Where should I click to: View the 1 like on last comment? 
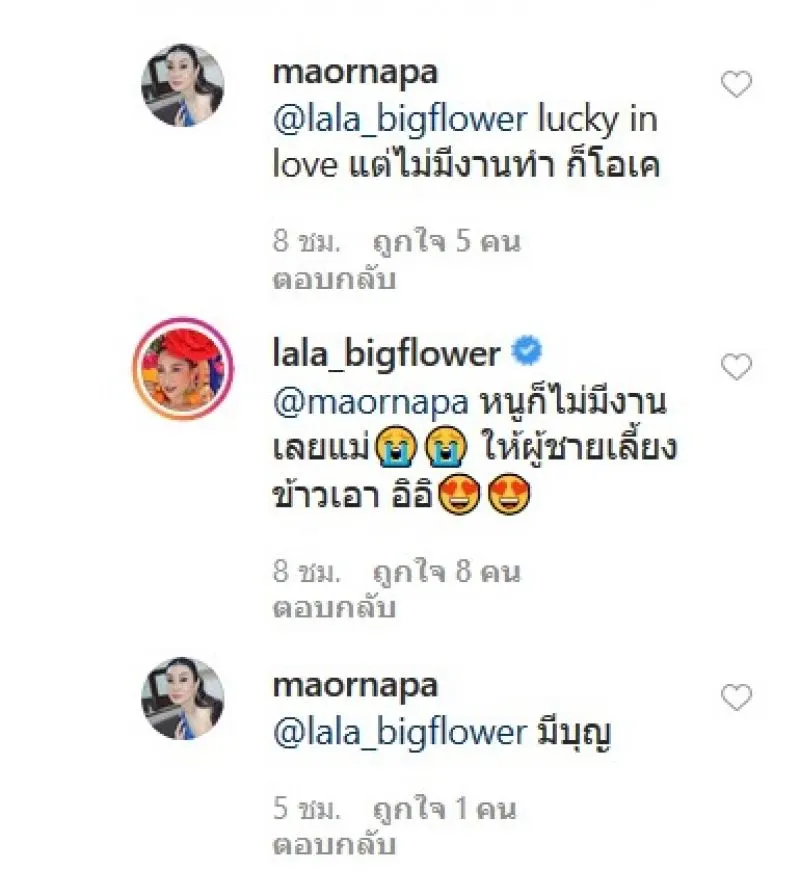click(445, 809)
